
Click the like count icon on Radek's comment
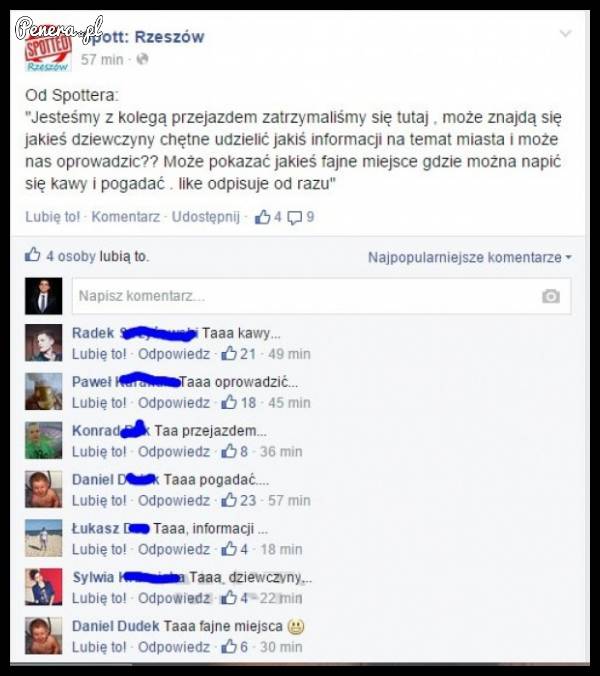click(229, 354)
